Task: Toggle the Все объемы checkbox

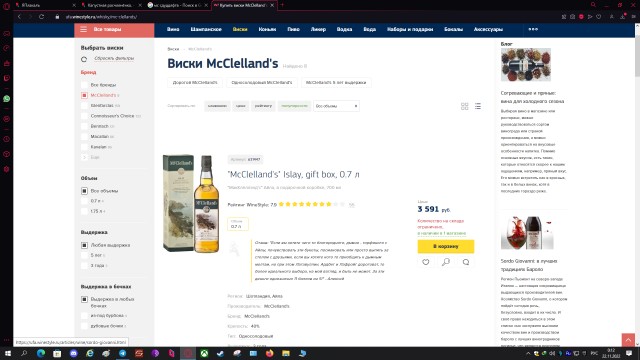Action: click(x=84, y=191)
